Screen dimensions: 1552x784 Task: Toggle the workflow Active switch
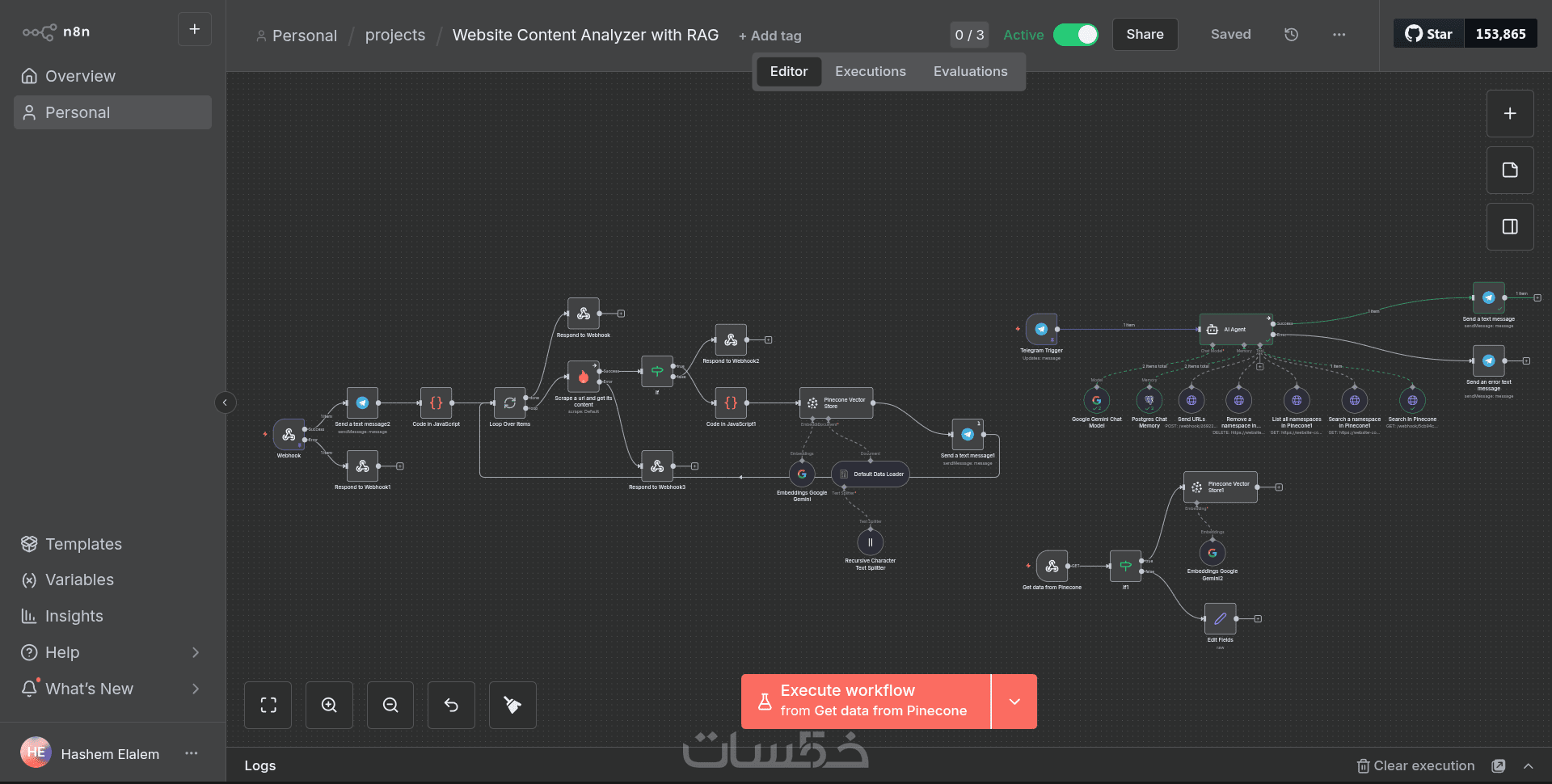pyautogui.click(x=1076, y=35)
